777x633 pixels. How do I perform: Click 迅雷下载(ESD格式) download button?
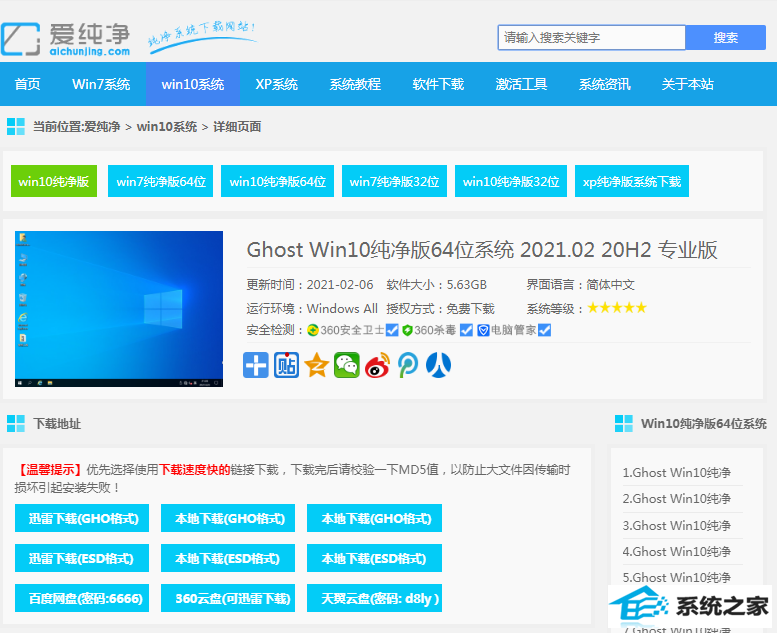82,558
